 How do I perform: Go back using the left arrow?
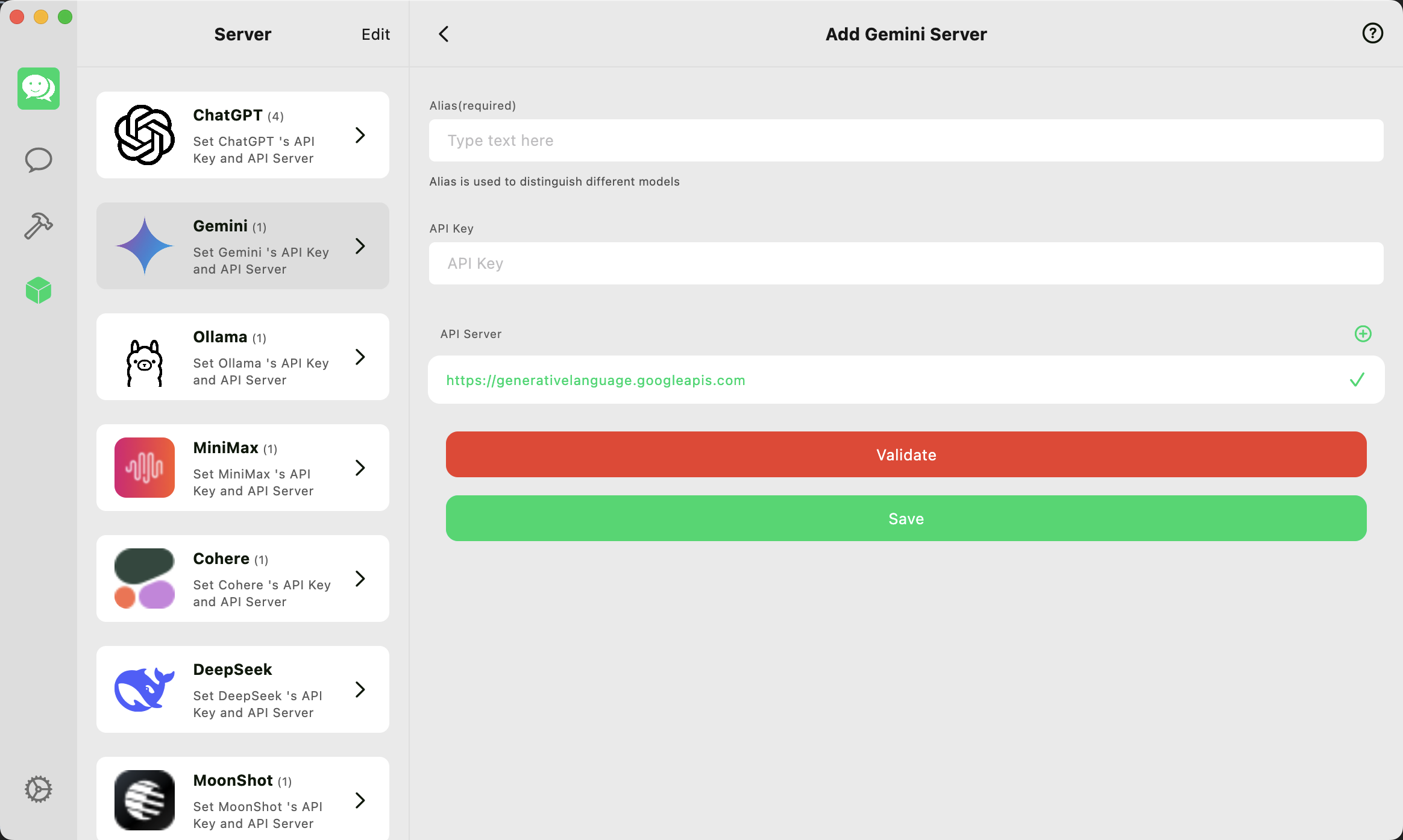[444, 34]
